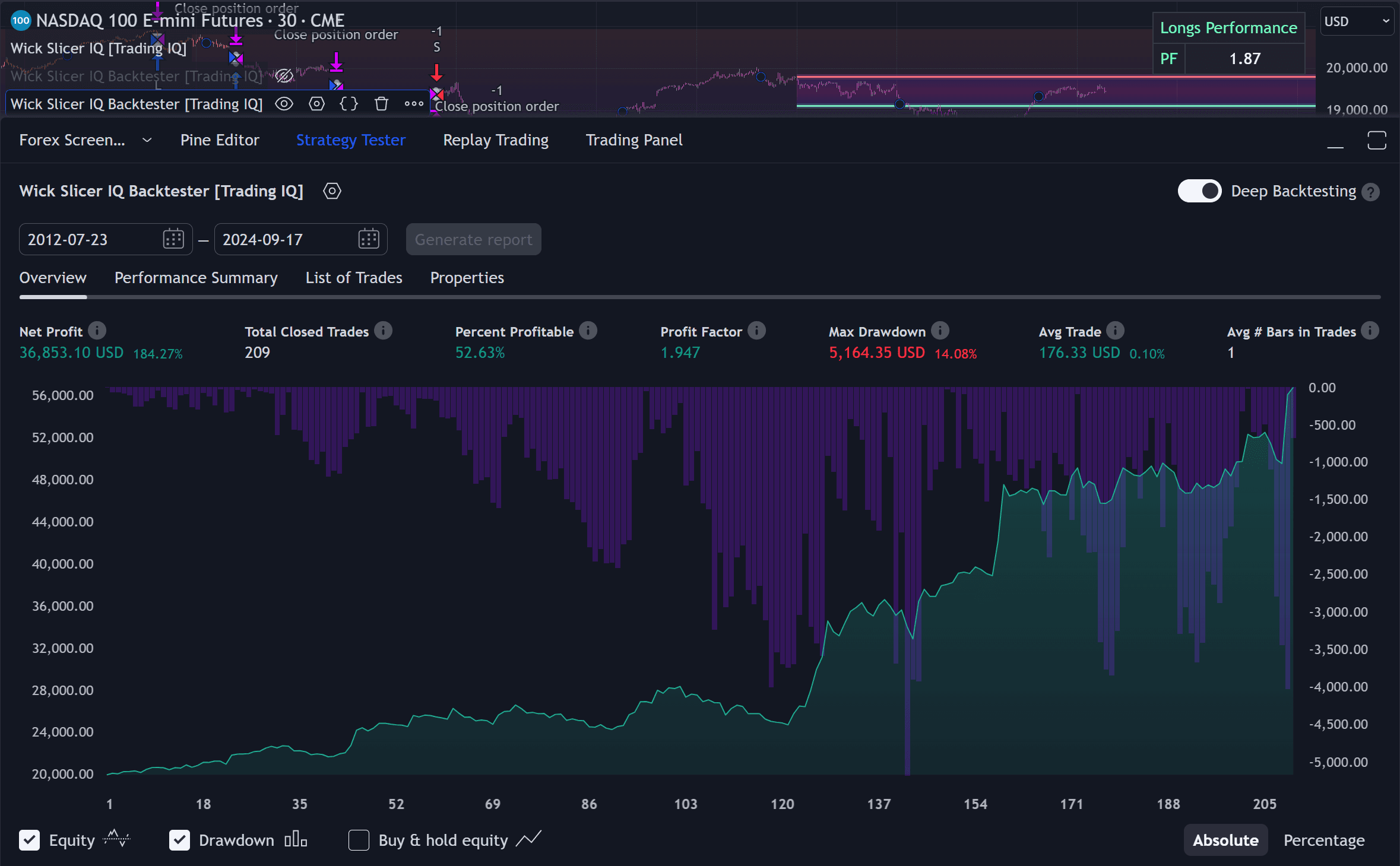The image size is (1400, 866).
Task: Click Net Profit value 36,853.10 USD
Action: point(71,353)
